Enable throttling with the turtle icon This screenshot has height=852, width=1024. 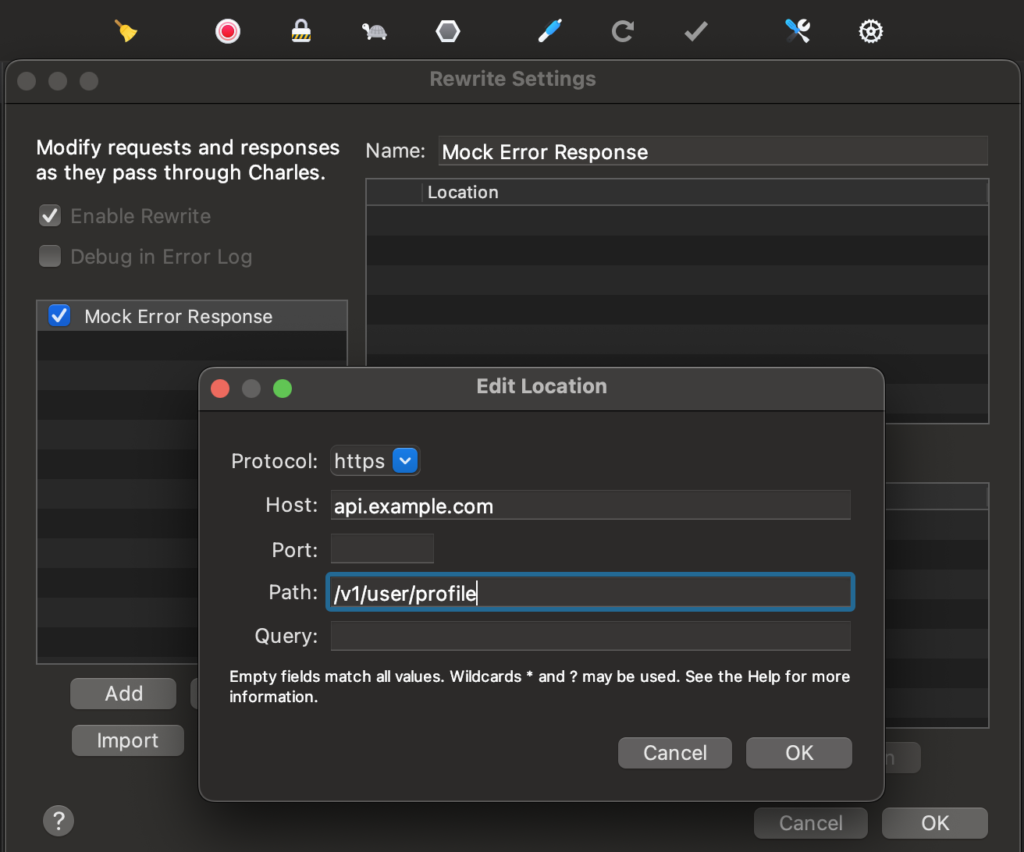click(374, 31)
